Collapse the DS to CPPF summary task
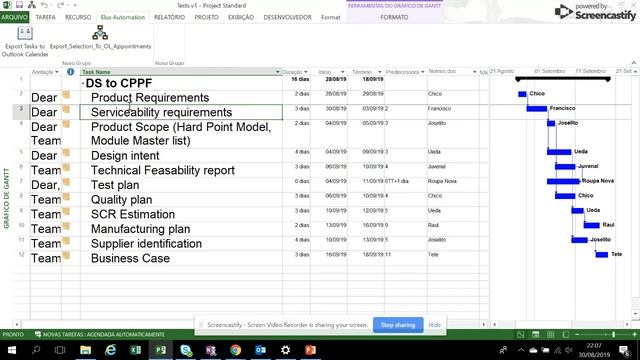The width and height of the screenshot is (640, 360). pos(83,83)
